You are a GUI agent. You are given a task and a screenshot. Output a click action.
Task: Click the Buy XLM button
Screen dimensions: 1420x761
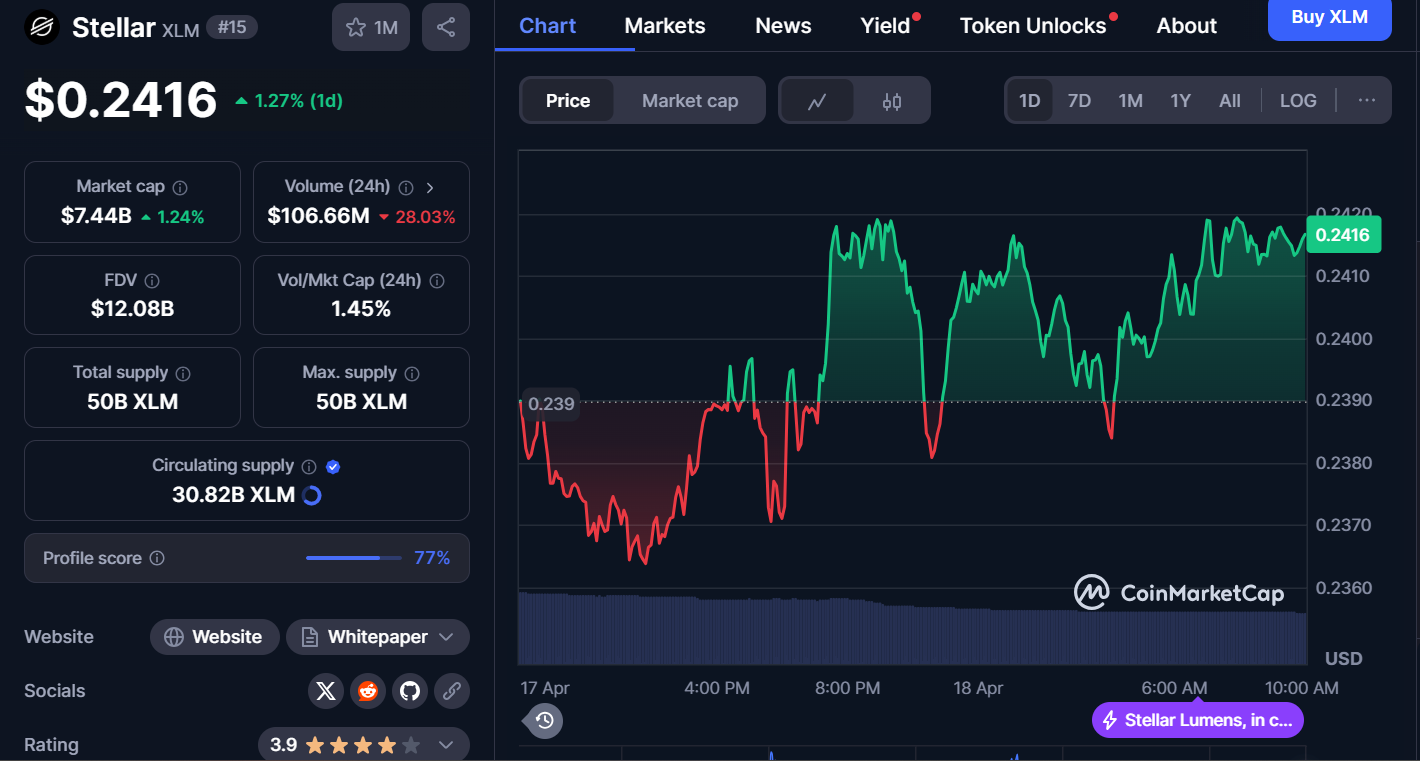[1329, 17]
